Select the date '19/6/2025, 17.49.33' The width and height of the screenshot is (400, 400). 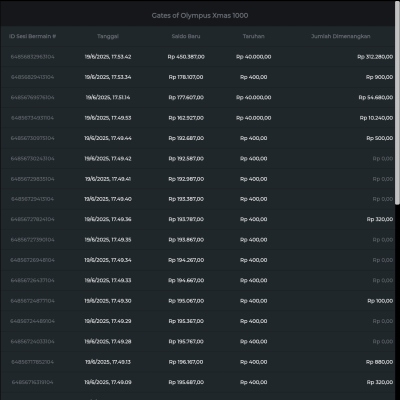[108, 280]
